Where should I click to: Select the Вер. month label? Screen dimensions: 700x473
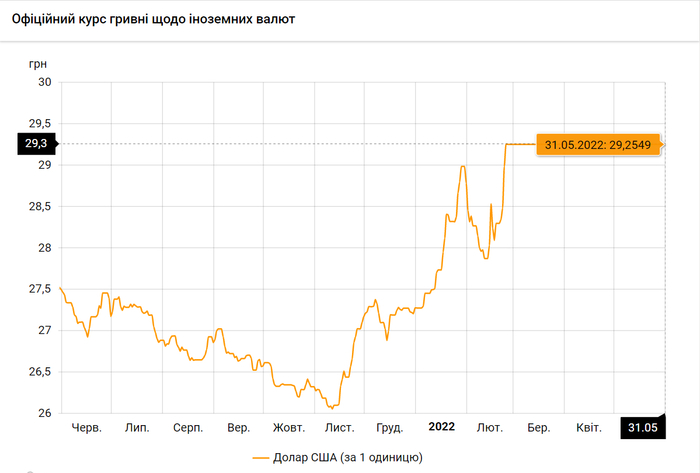pos(239,427)
